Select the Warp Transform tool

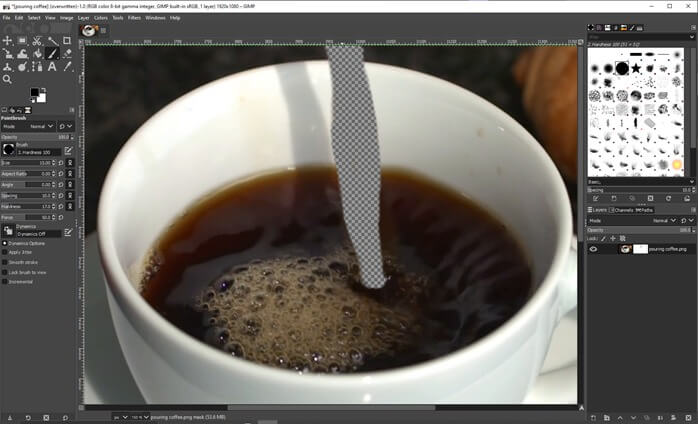pos(22,54)
